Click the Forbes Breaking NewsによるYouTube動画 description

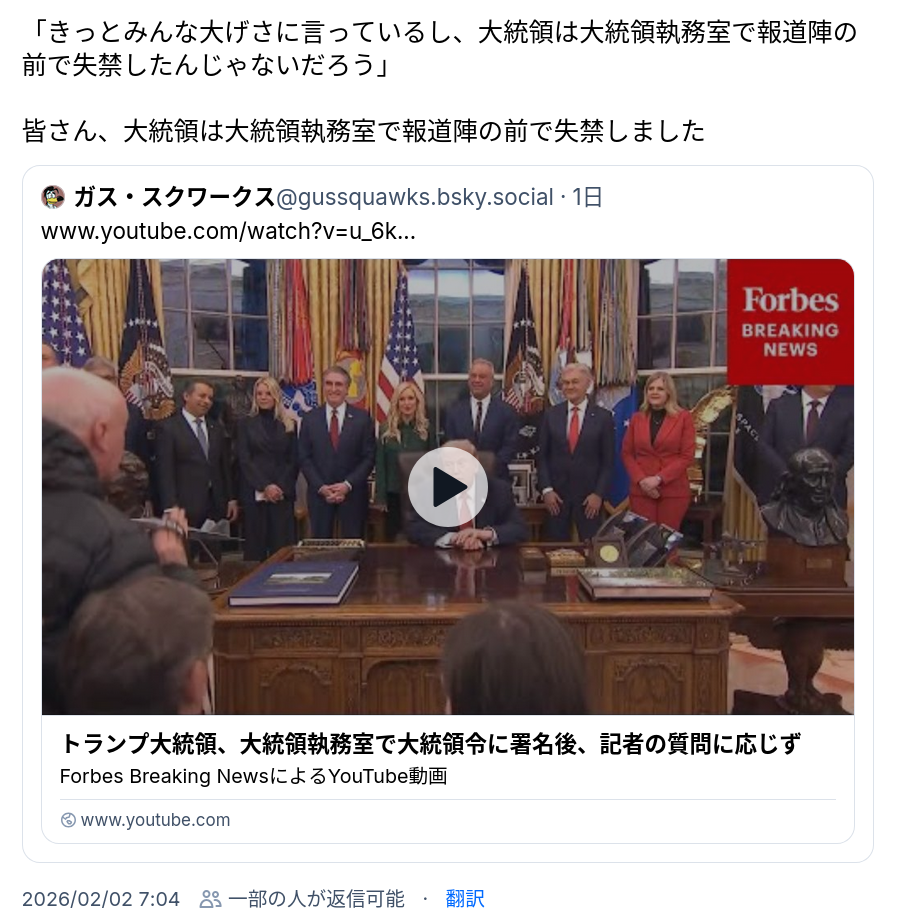(253, 776)
